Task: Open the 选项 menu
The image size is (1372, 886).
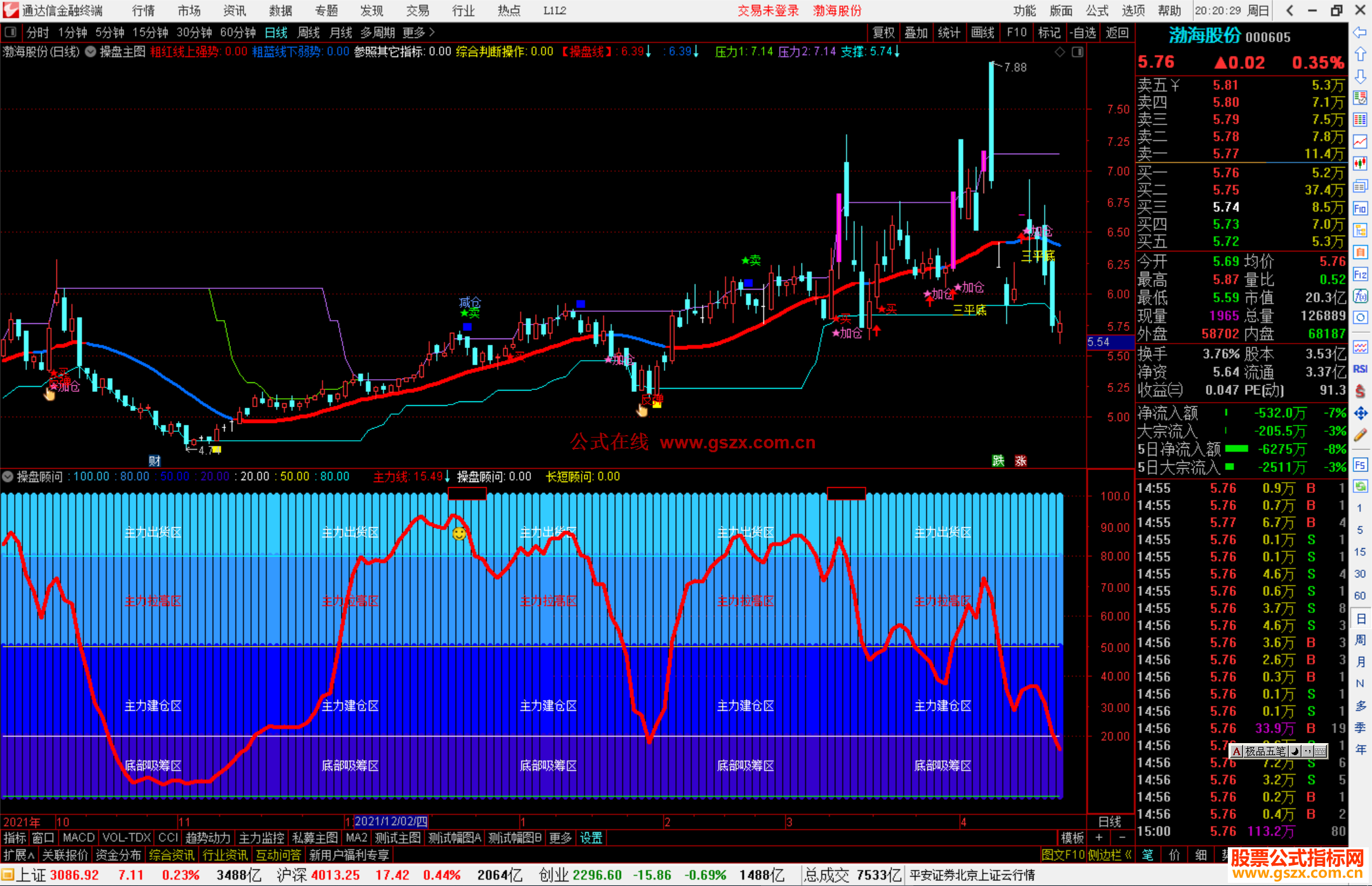Action: click(x=1133, y=11)
